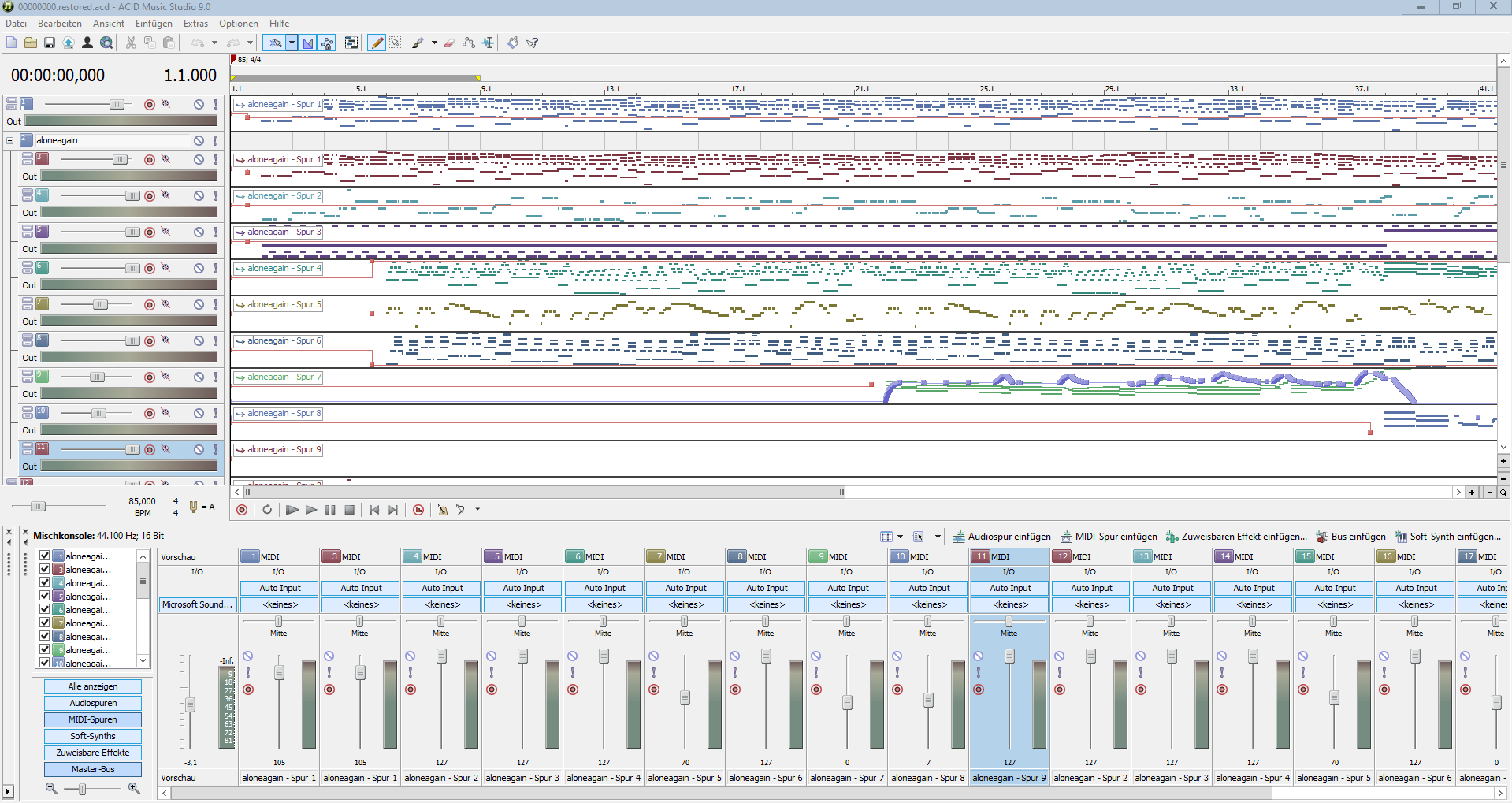Open the Einfügen menu

point(154,24)
